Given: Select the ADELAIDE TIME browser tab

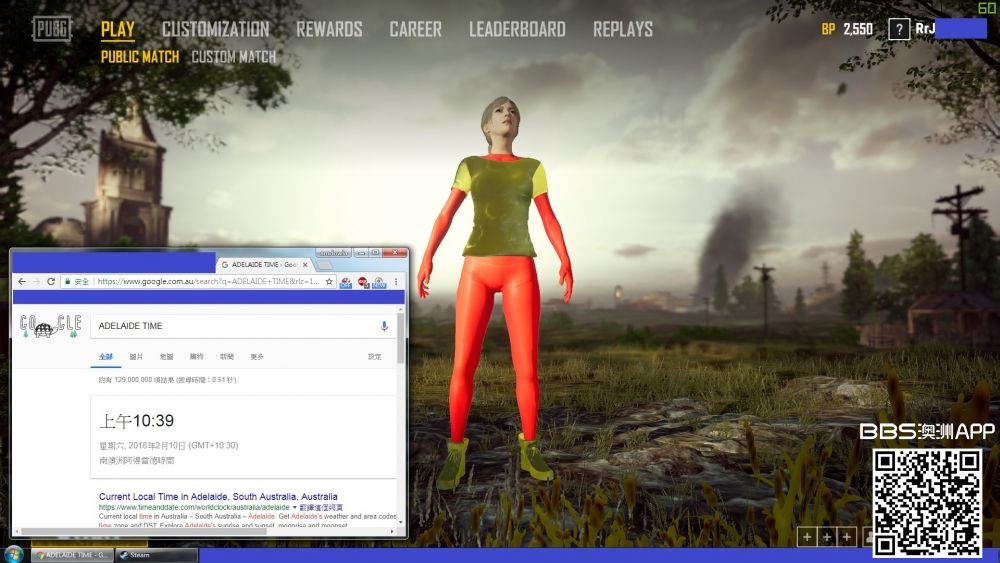Looking at the screenshot, I should [263, 264].
